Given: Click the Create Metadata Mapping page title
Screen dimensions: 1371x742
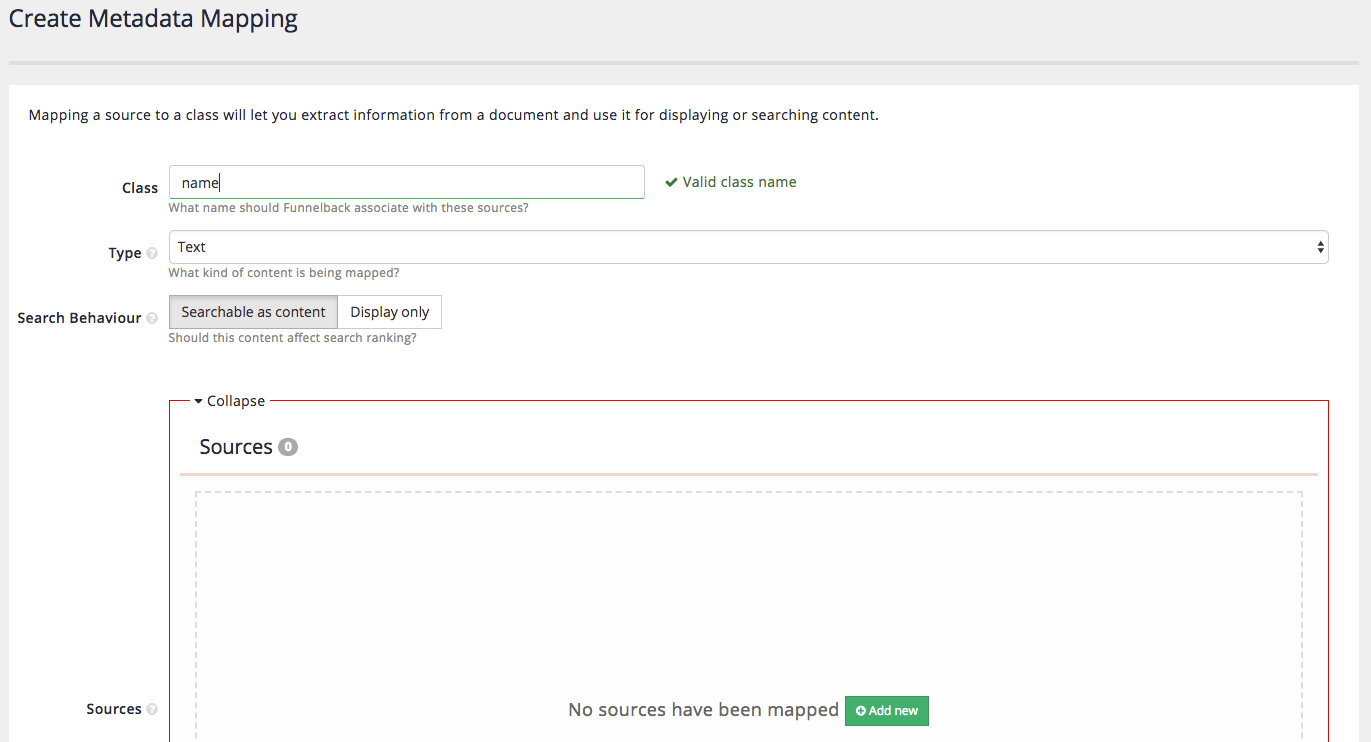Looking at the screenshot, I should [153, 18].
